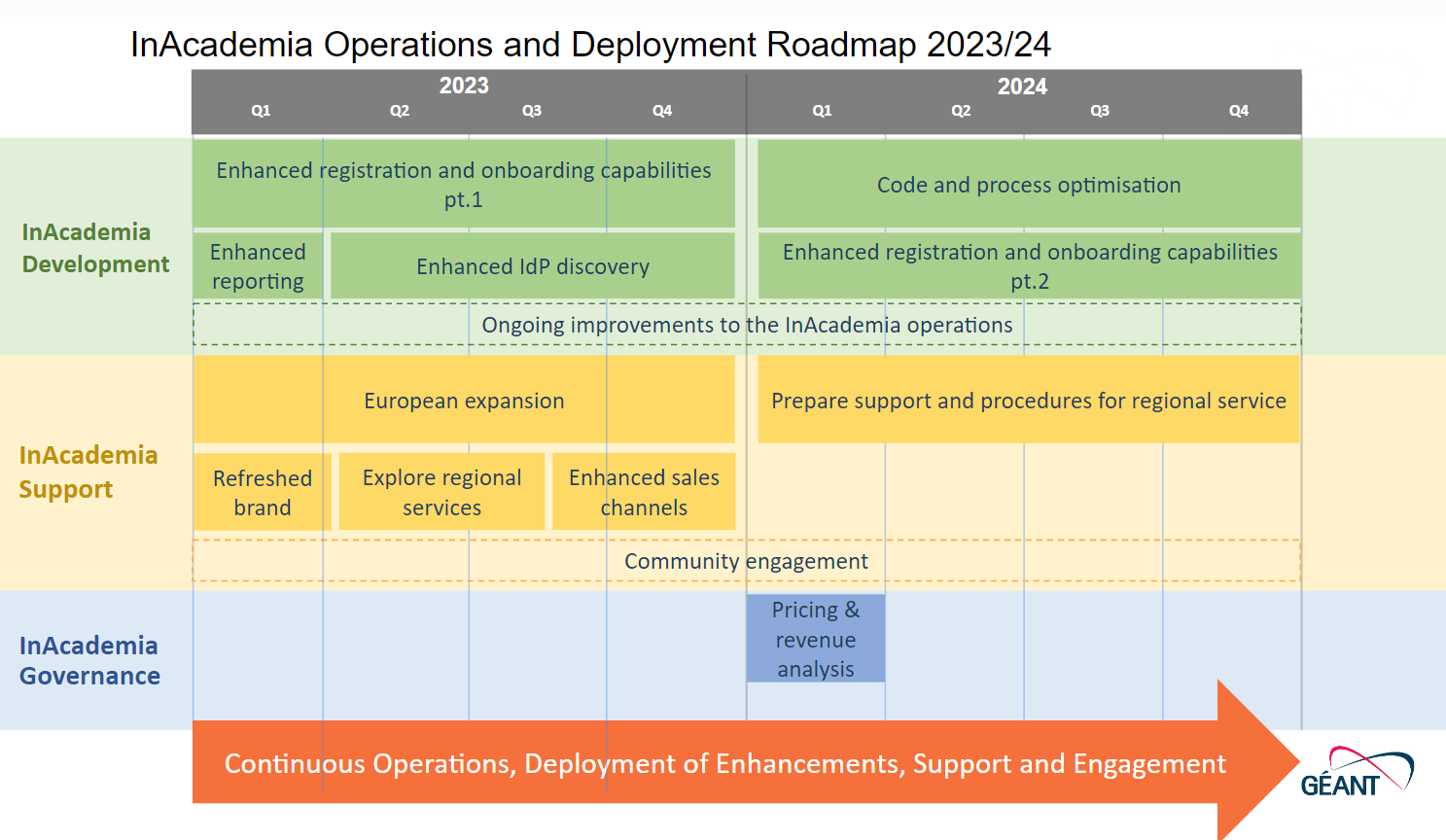Click onboarding capabilities pt.1 block
The height and width of the screenshot is (840, 1446).
[x=463, y=184]
